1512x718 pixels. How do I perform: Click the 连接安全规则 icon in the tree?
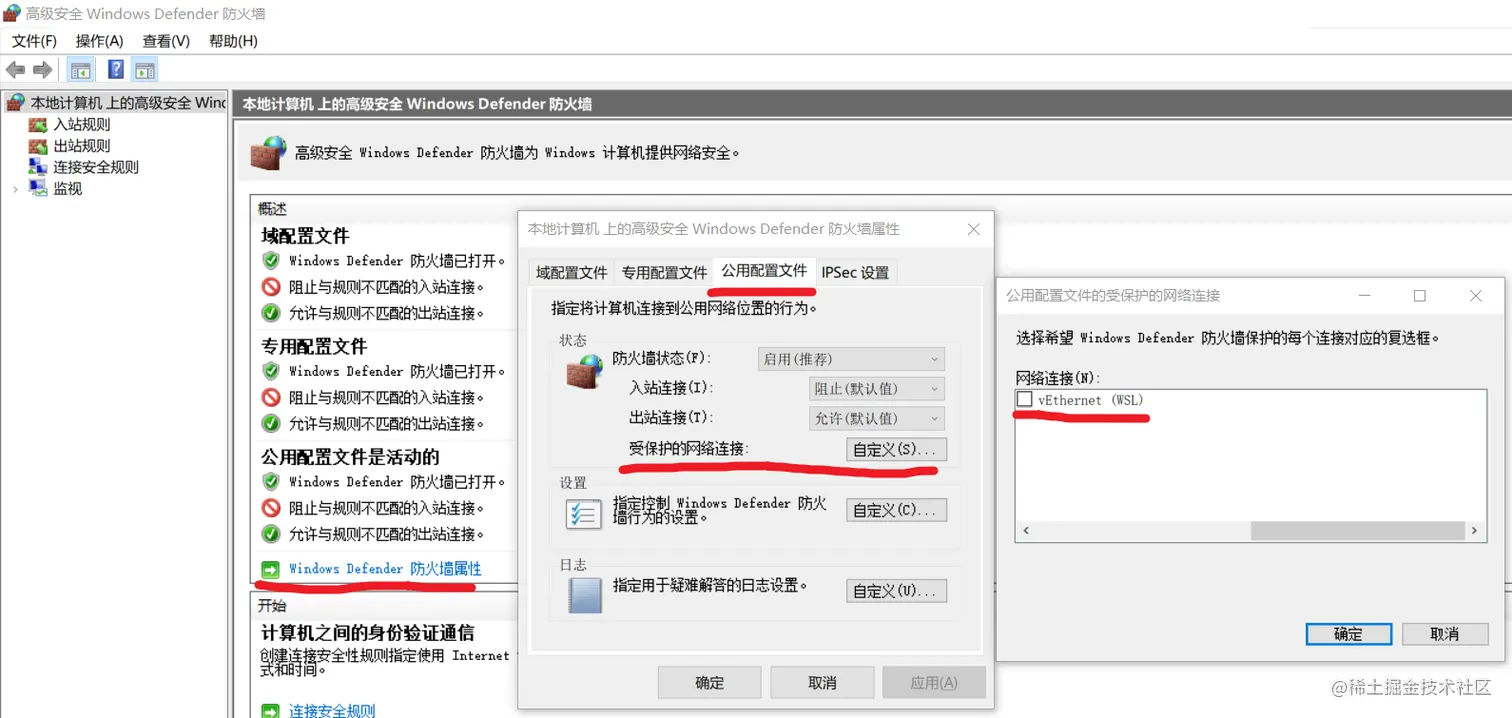(38, 167)
